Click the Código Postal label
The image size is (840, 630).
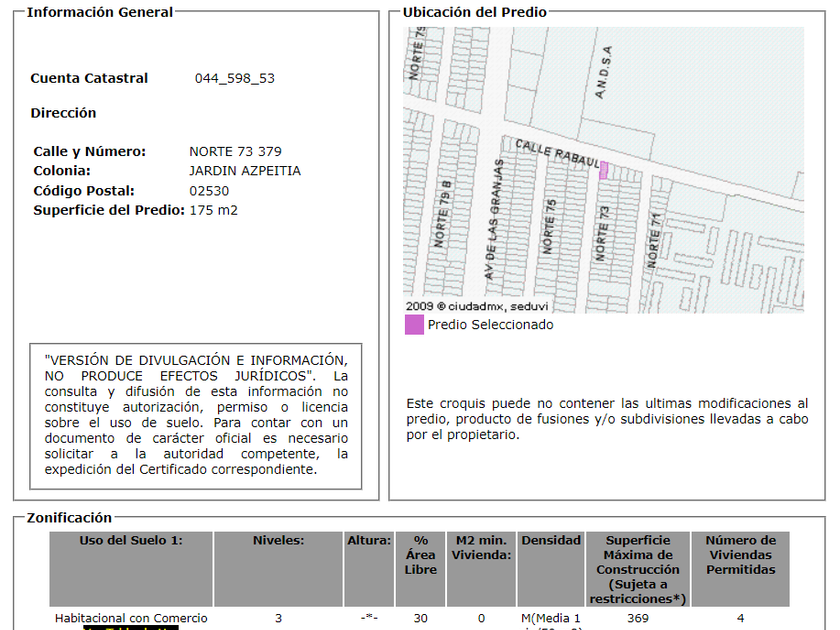click(x=84, y=191)
